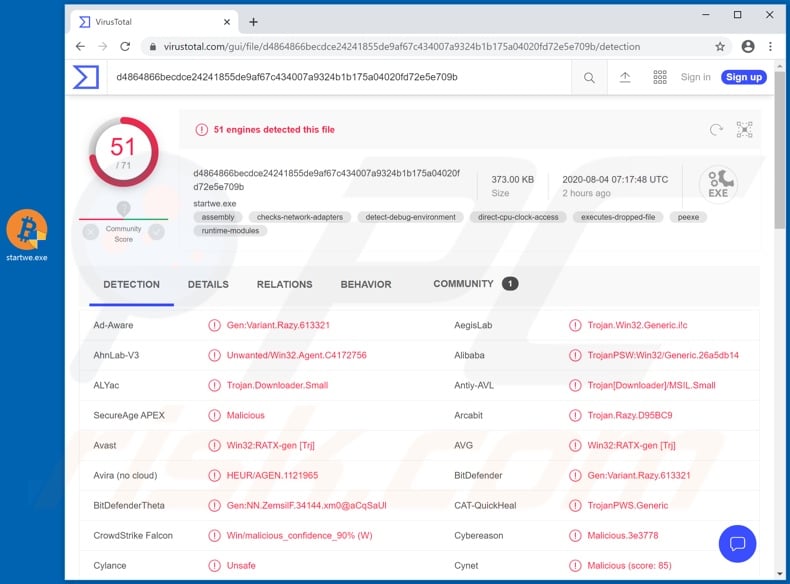The height and width of the screenshot is (584, 790).
Task: Click the runtime-modules tag
Action: (x=230, y=231)
